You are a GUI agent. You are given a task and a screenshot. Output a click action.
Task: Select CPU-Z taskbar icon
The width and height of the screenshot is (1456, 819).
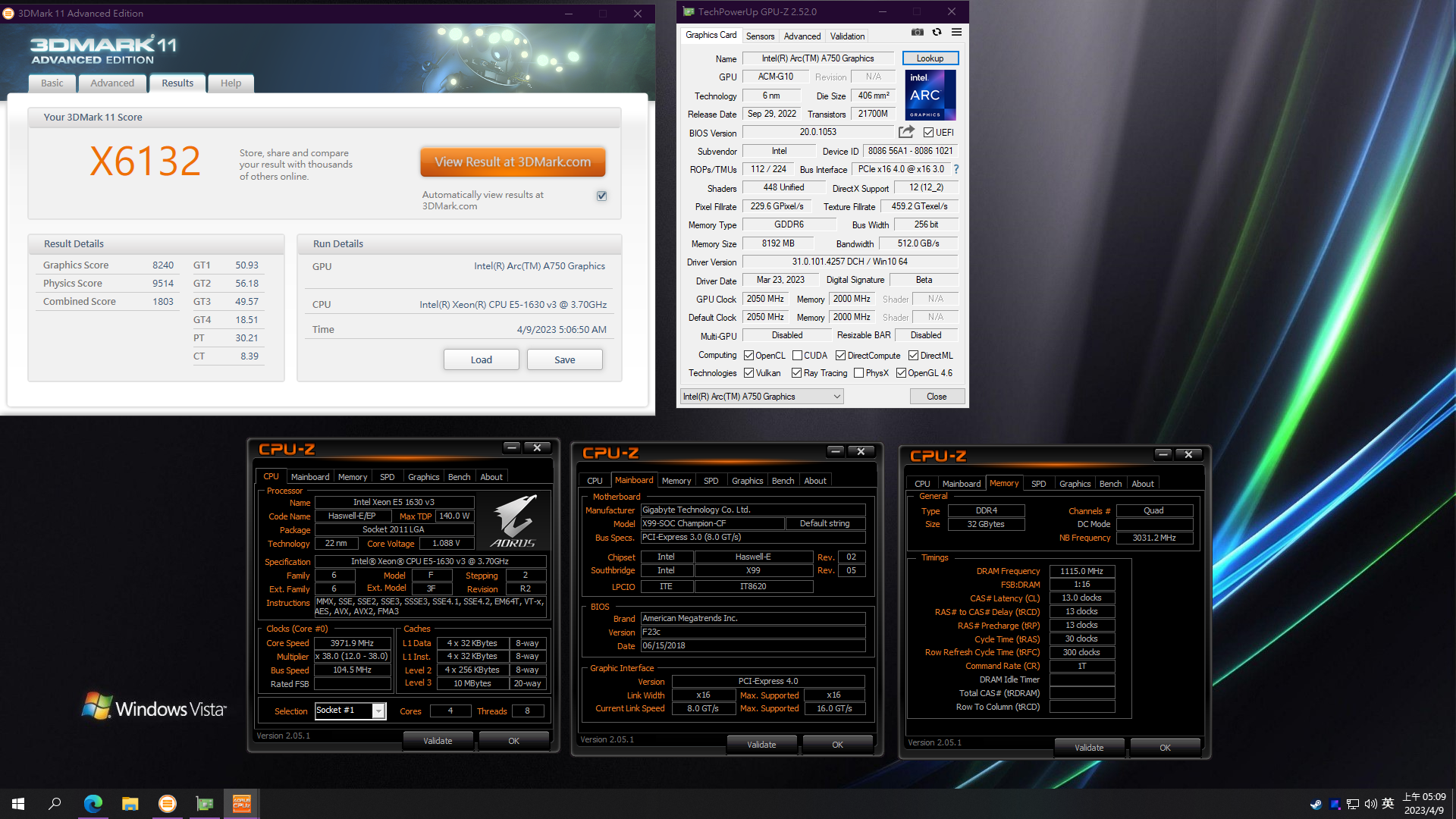[242, 804]
